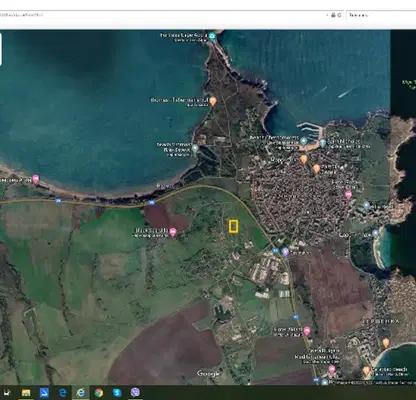Launch Google Chrome from the taskbar
This screenshot has height=400, width=416.
point(98,393)
